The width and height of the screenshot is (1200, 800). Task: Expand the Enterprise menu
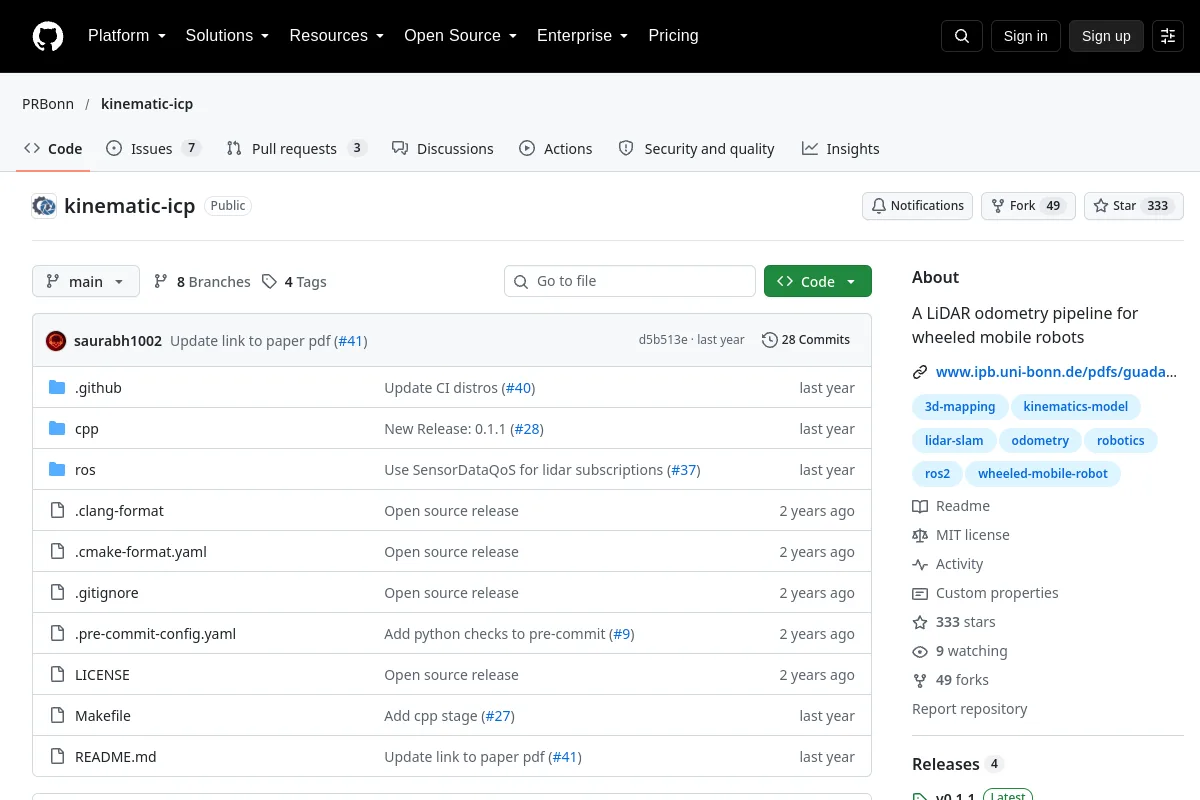tap(582, 36)
